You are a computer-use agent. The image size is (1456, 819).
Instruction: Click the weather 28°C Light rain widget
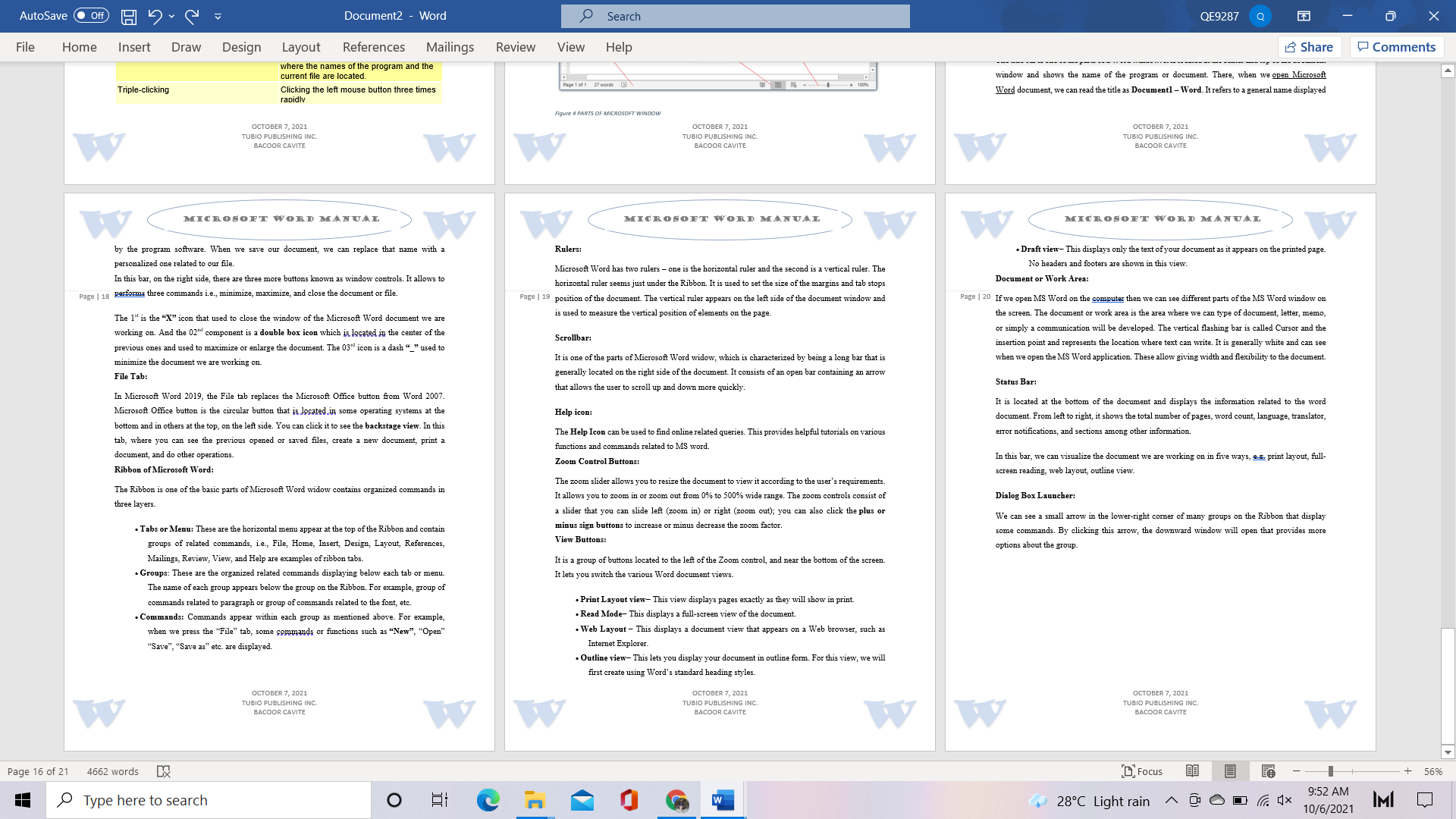pyautogui.click(x=1089, y=801)
